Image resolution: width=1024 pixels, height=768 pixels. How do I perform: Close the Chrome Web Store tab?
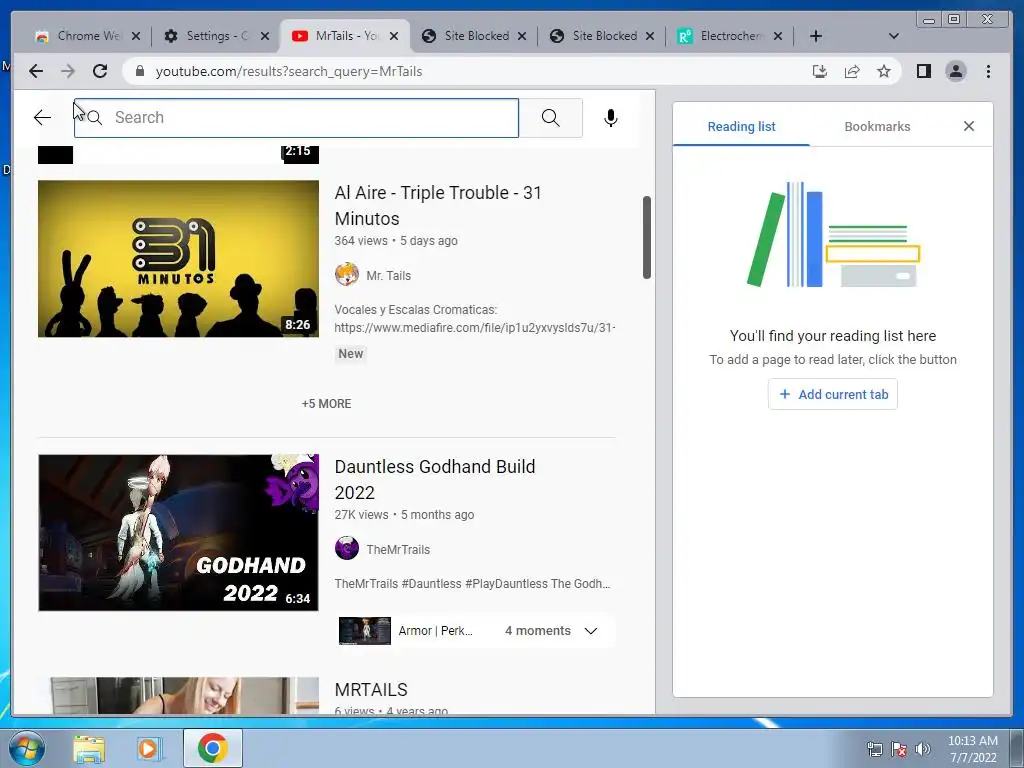(x=136, y=36)
